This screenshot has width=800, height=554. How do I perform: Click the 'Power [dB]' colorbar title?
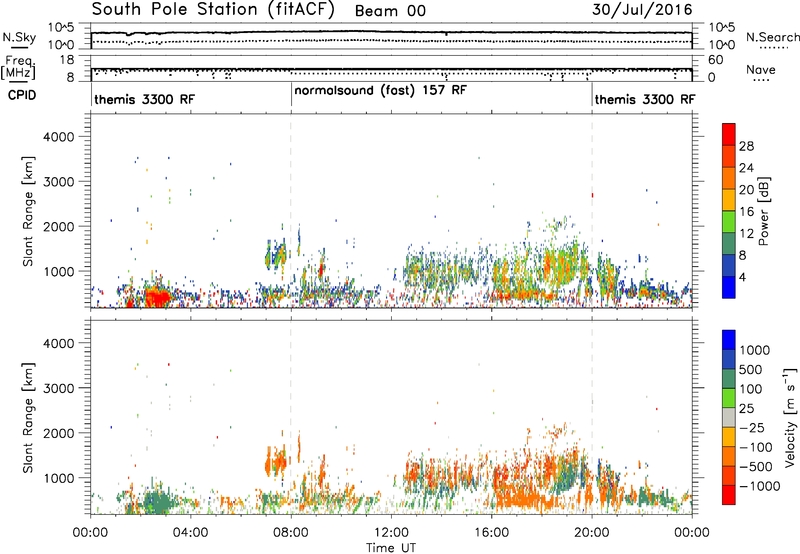(x=764, y=211)
